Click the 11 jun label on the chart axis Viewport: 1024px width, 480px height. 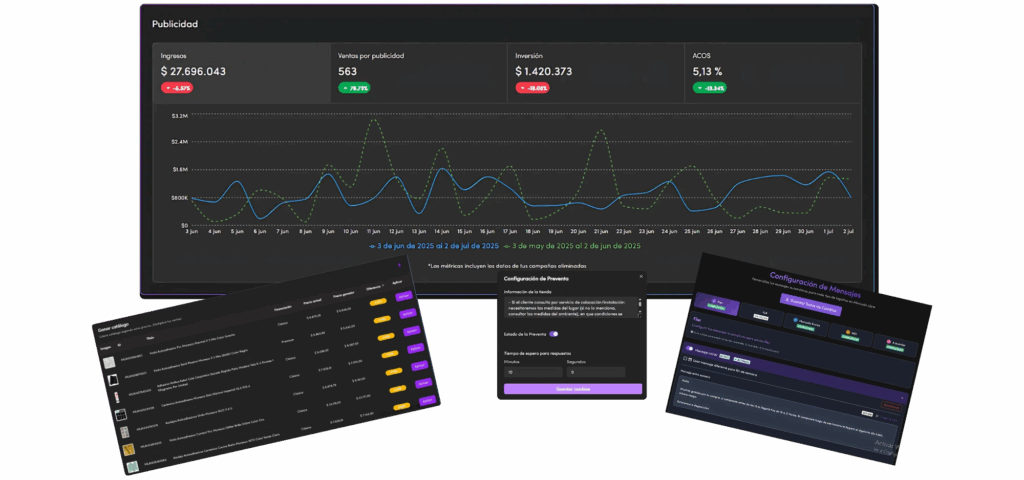pos(374,231)
